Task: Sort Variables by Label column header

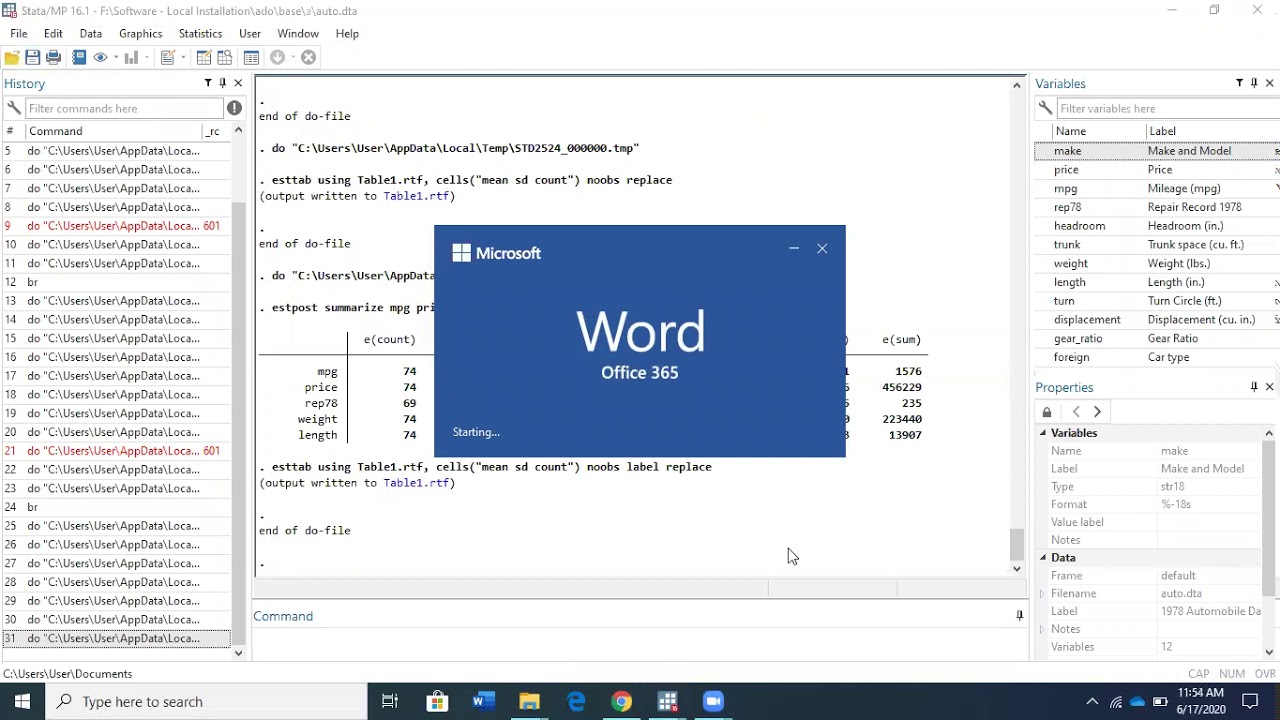Action: (x=1212, y=131)
